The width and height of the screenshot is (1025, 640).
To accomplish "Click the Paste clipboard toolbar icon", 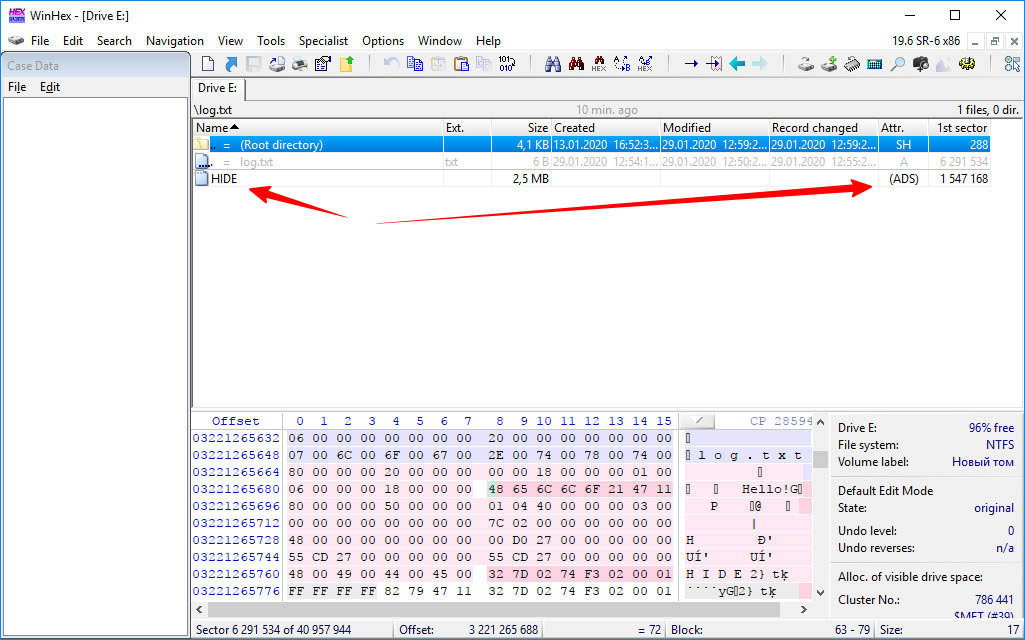I will (462, 63).
